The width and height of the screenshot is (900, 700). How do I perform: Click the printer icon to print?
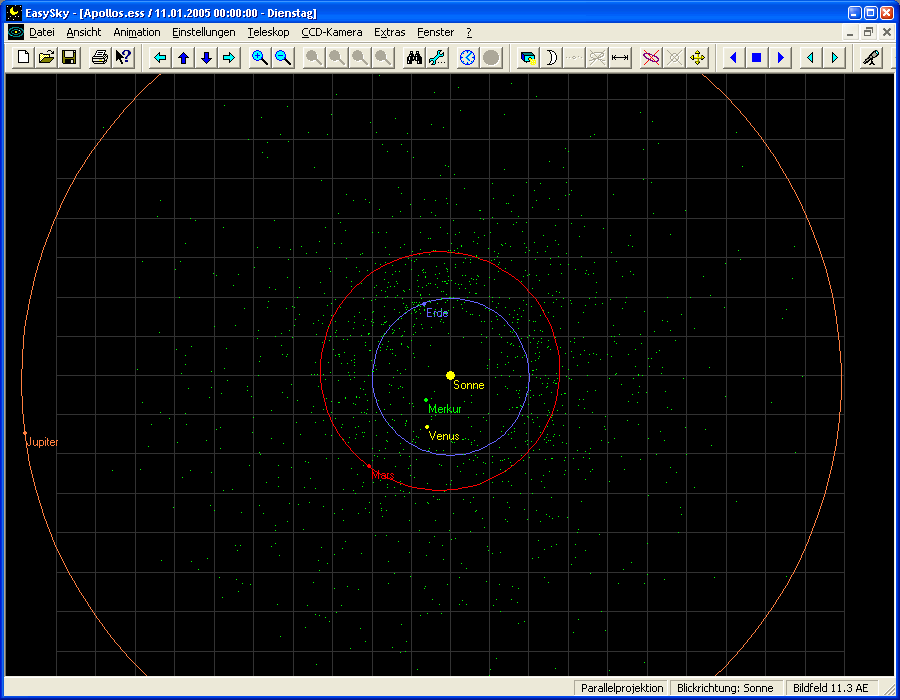[100, 58]
